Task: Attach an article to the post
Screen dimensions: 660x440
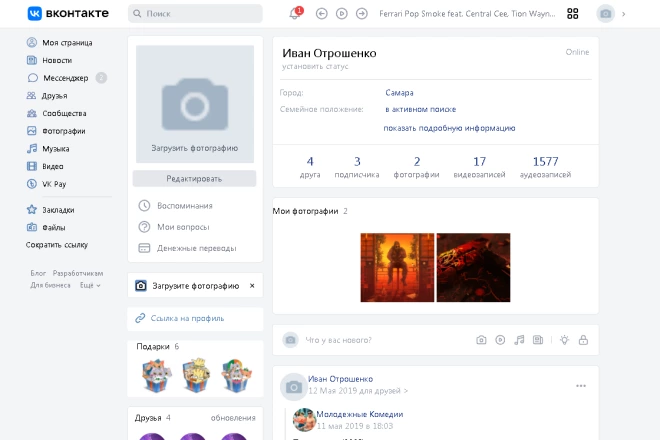Action: click(538, 340)
